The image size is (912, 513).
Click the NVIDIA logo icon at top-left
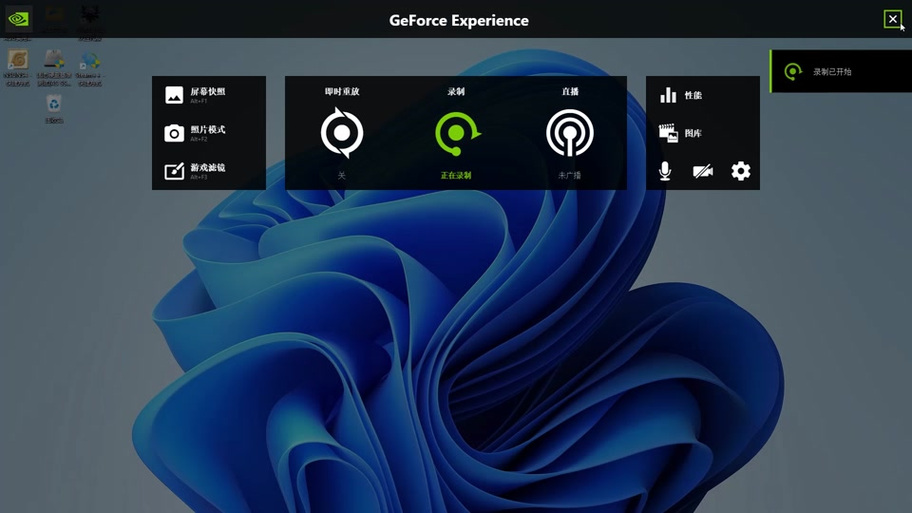pos(19,19)
